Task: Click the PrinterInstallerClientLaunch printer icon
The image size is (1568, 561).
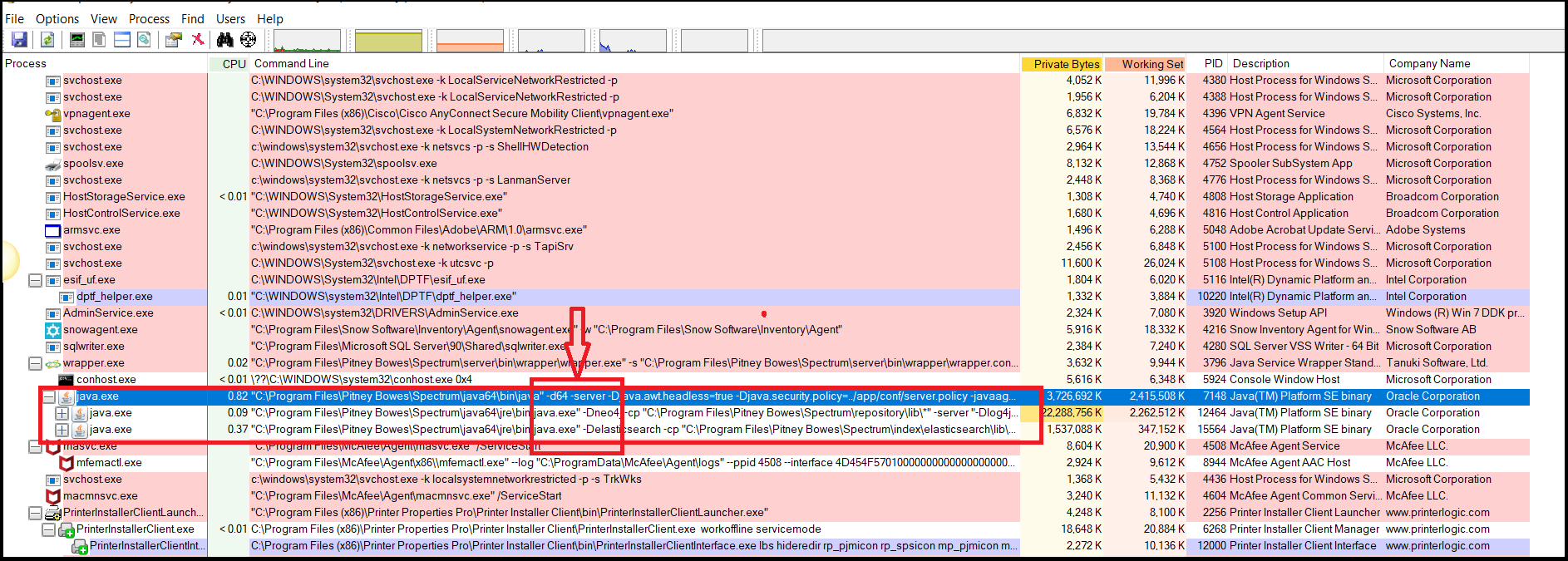Action: click(x=53, y=513)
